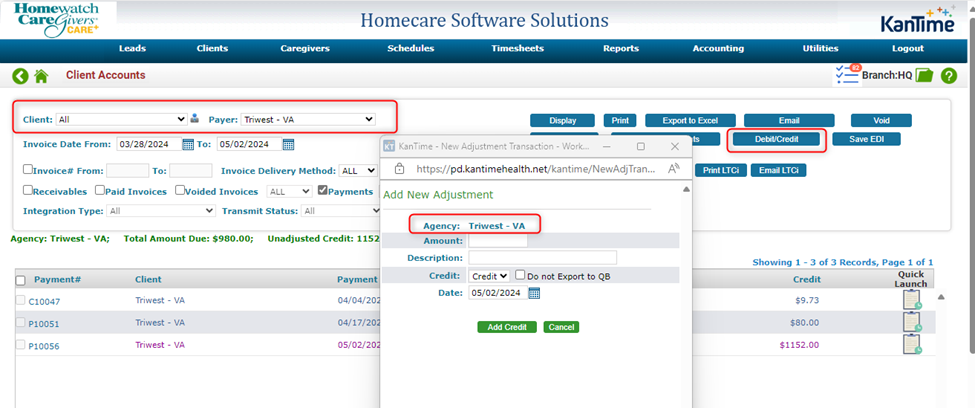The height and width of the screenshot is (408, 975).
Task: Open payment number P10051 link
Action: [45, 323]
